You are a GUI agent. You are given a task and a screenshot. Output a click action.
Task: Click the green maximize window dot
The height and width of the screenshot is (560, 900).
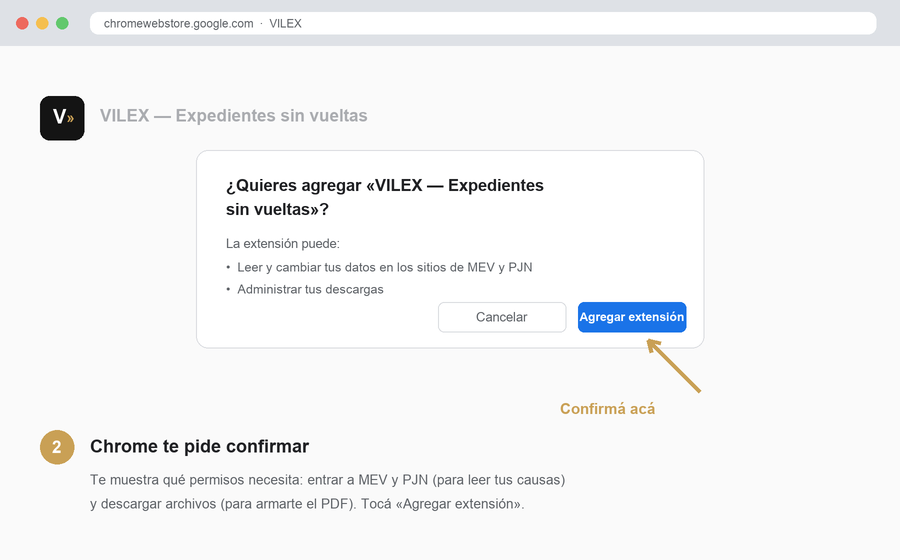pos(62,24)
